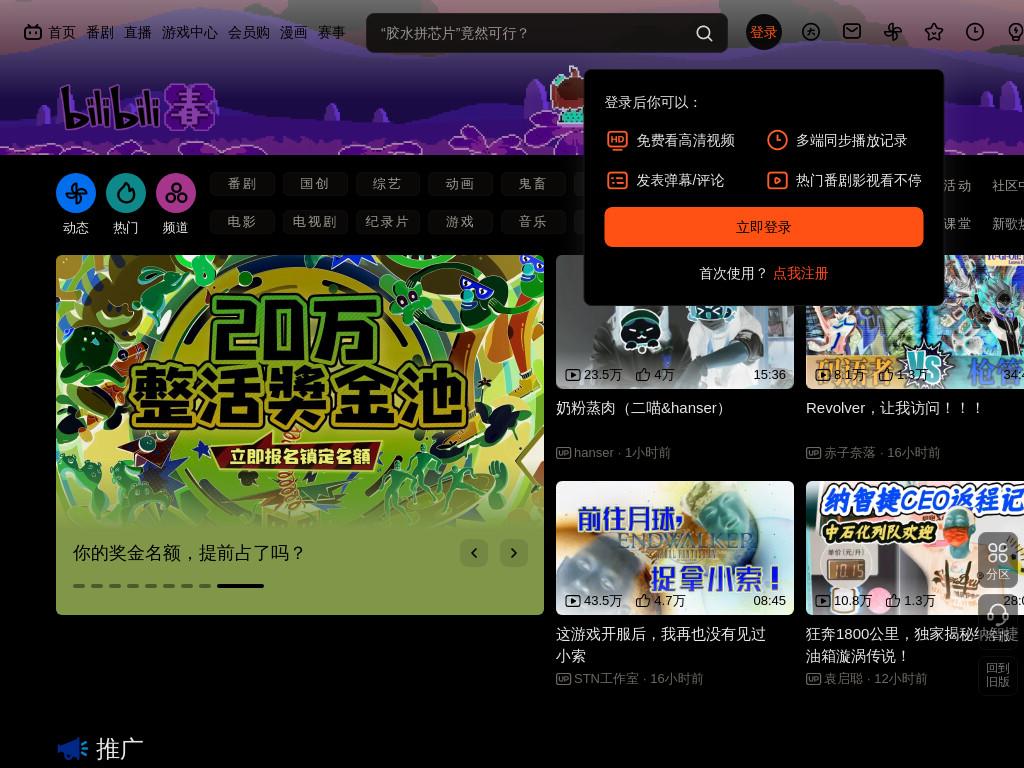The width and height of the screenshot is (1024, 768).
Task: Open the dynamics pinwheel icon in header
Action: pyautogui.click(x=893, y=31)
